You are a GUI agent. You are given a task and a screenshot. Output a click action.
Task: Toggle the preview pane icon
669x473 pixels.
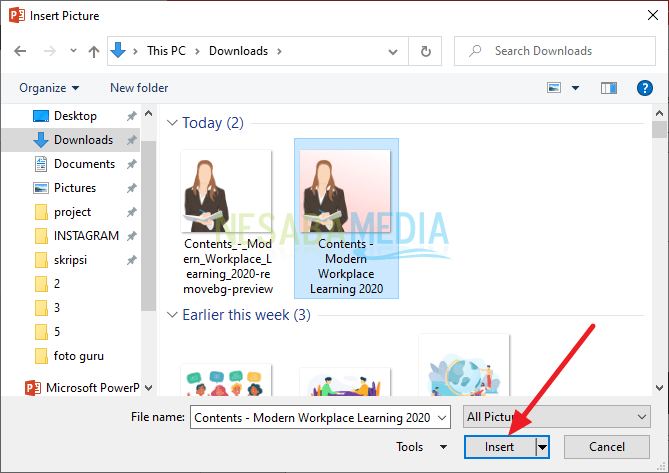609,88
